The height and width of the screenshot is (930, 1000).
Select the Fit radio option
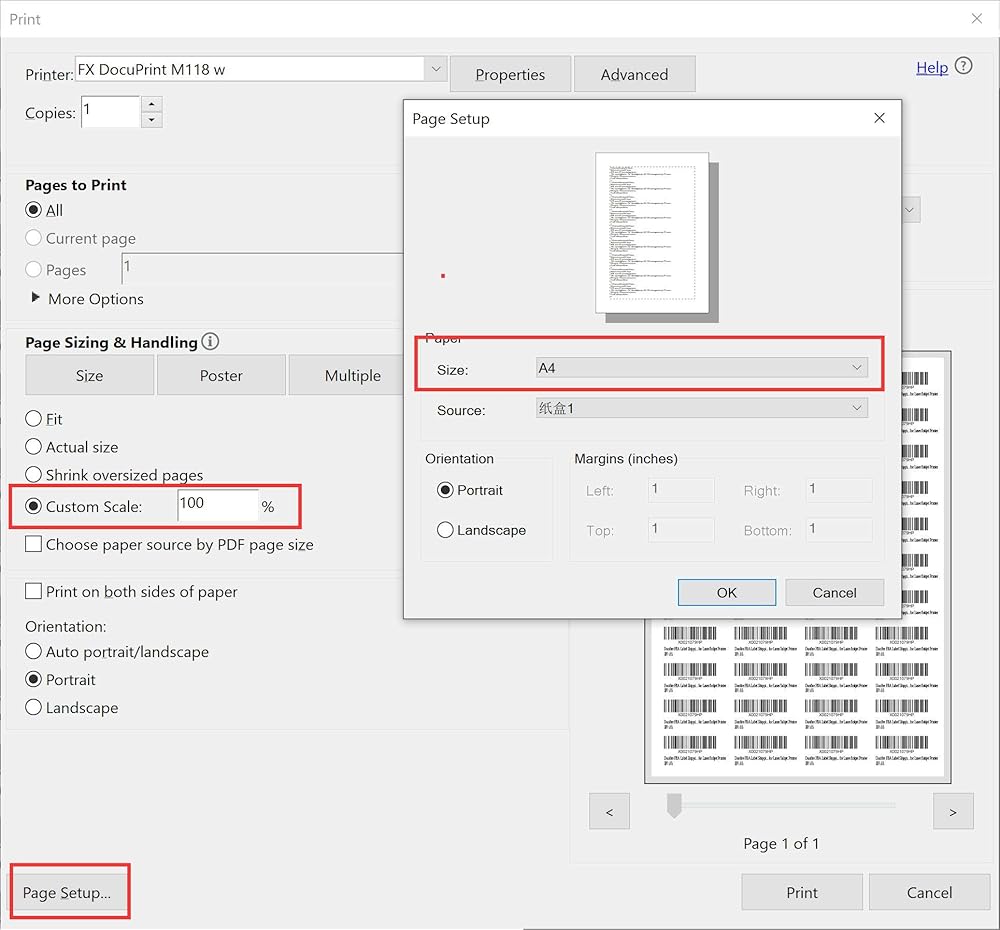(x=34, y=419)
